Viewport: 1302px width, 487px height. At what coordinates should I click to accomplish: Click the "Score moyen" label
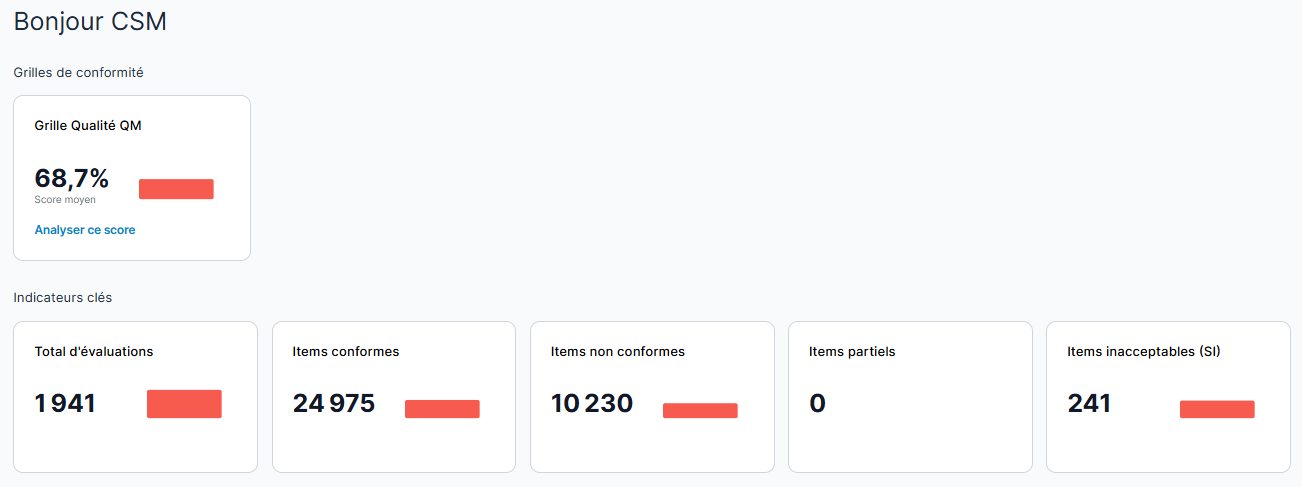pyautogui.click(x=65, y=200)
